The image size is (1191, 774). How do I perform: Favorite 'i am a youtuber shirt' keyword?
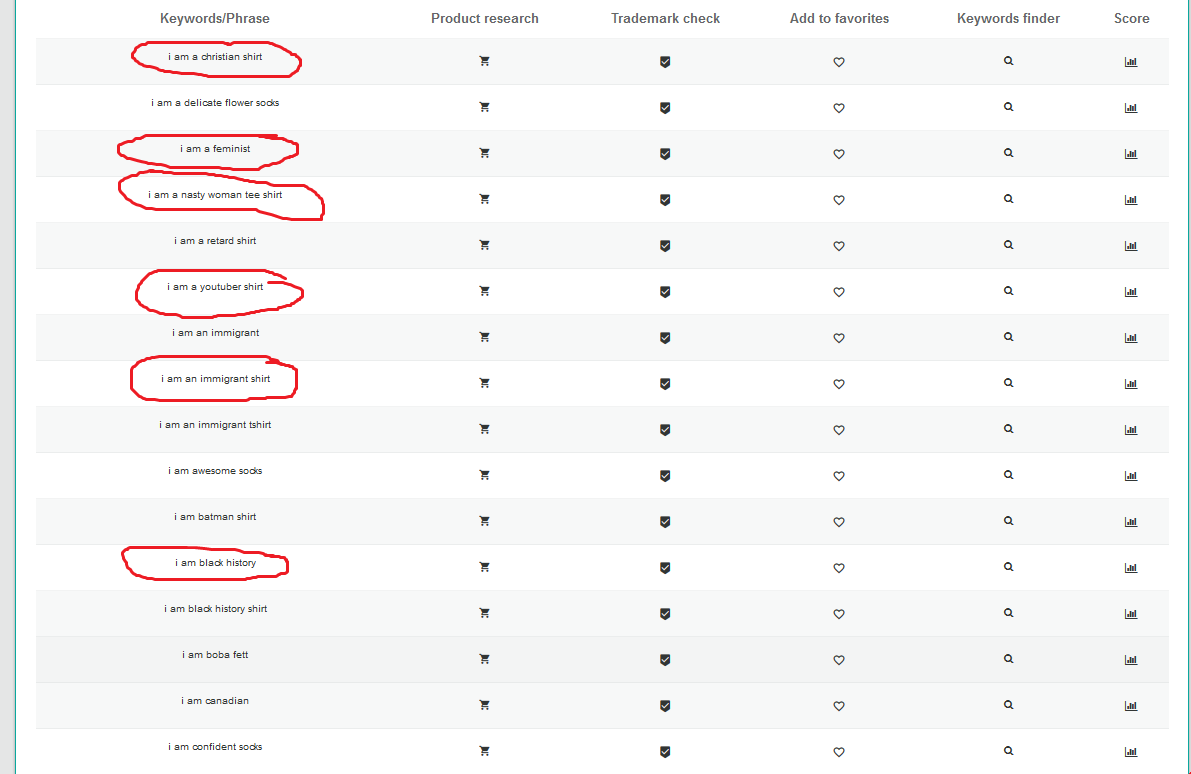[x=839, y=292]
